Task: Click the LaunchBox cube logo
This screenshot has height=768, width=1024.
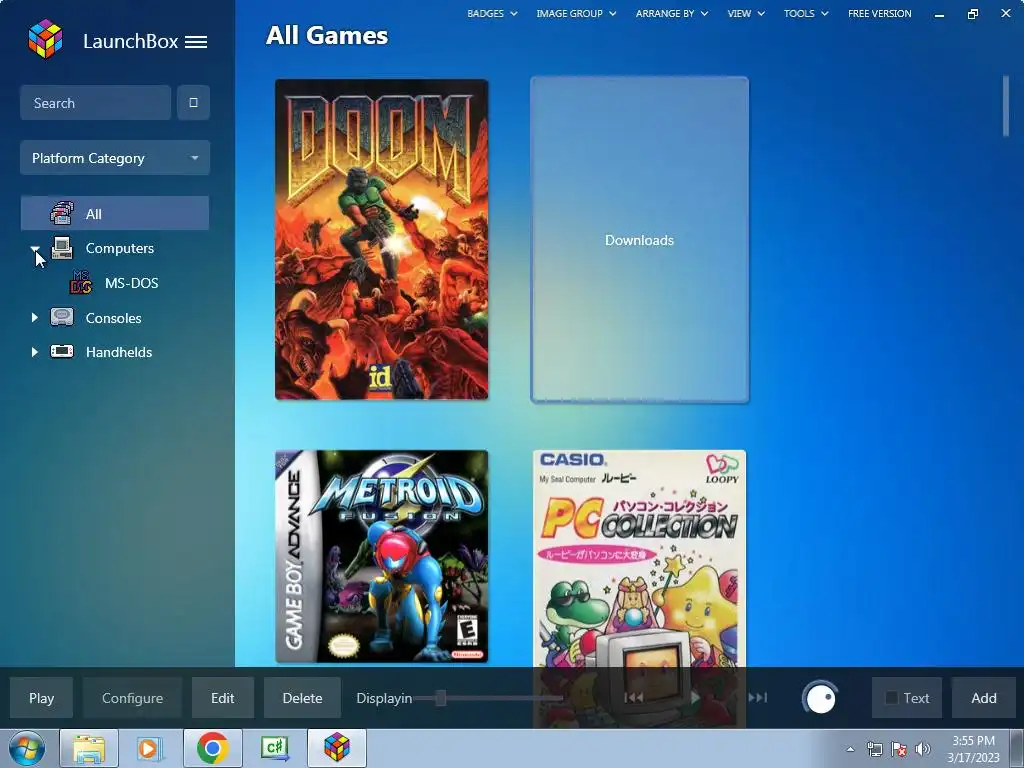Action: tap(45, 39)
